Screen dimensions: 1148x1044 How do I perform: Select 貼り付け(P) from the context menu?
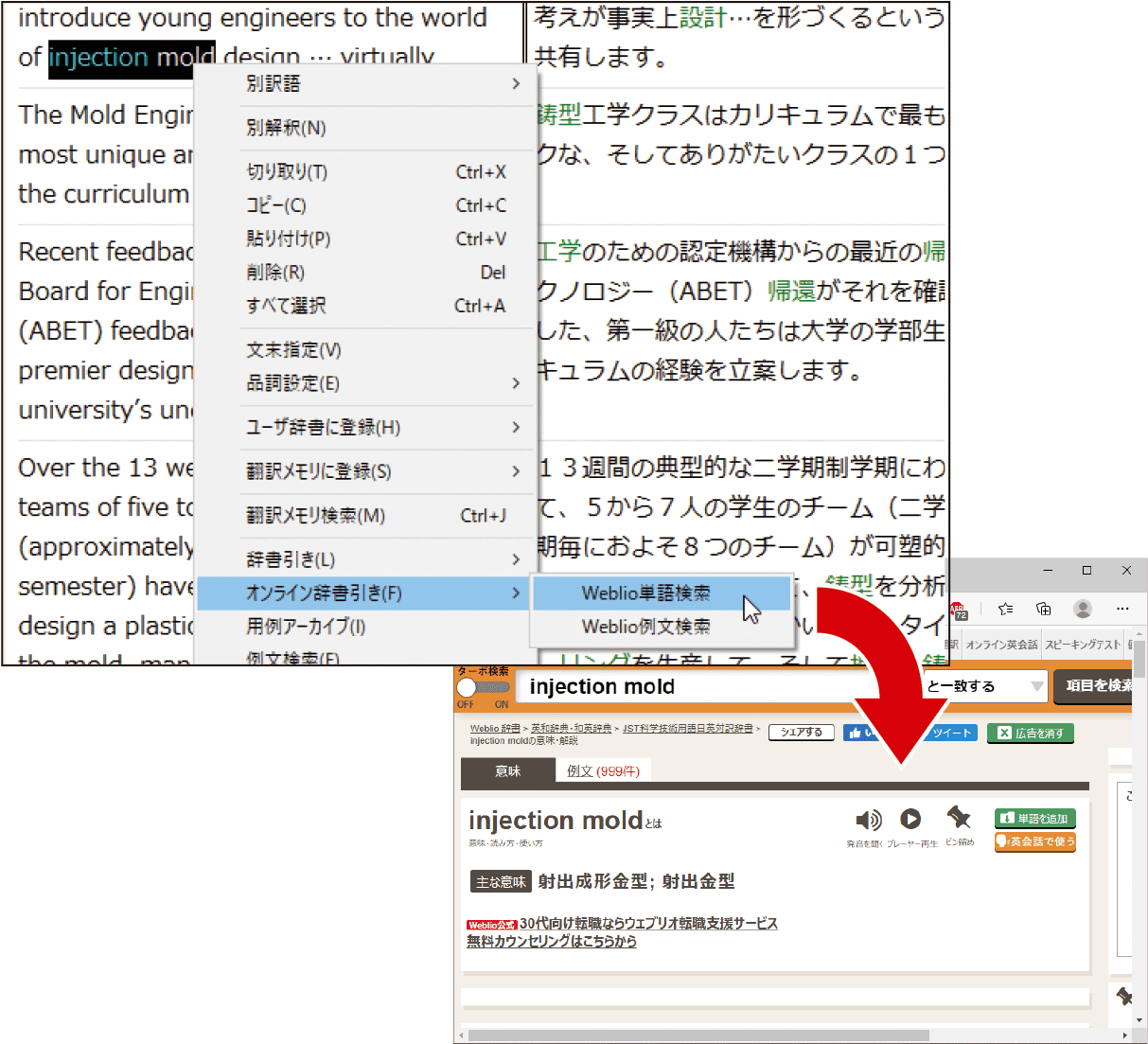pyautogui.click(x=365, y=239)
